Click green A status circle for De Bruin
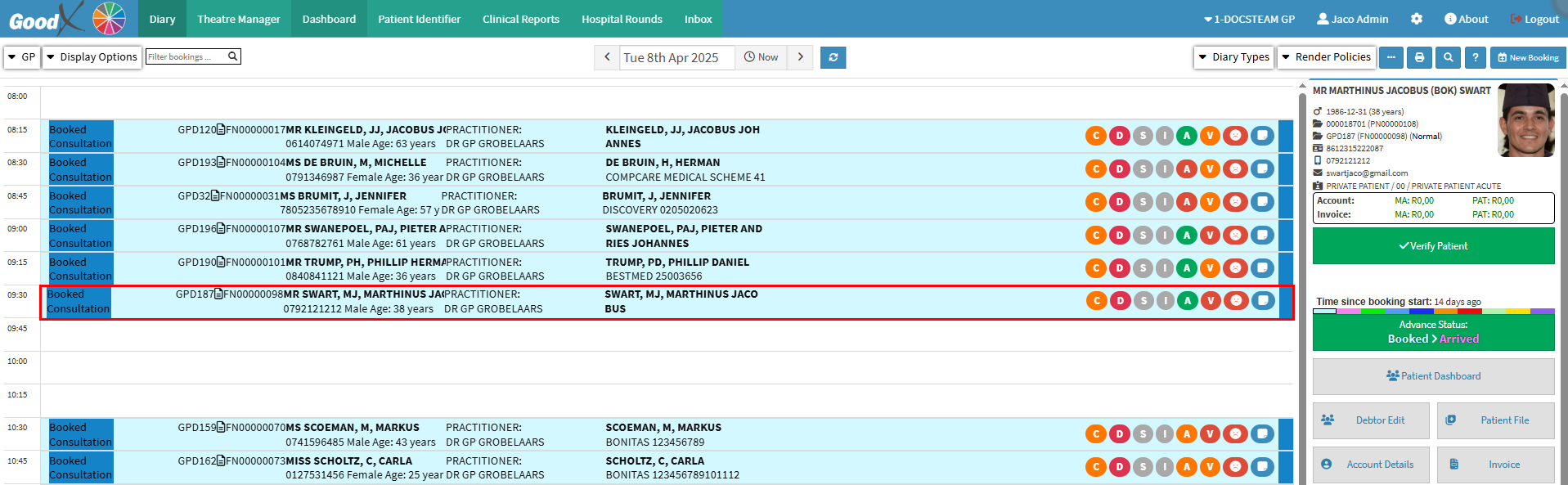This screenshot has height=485, width=1568. coord(1187,169)
